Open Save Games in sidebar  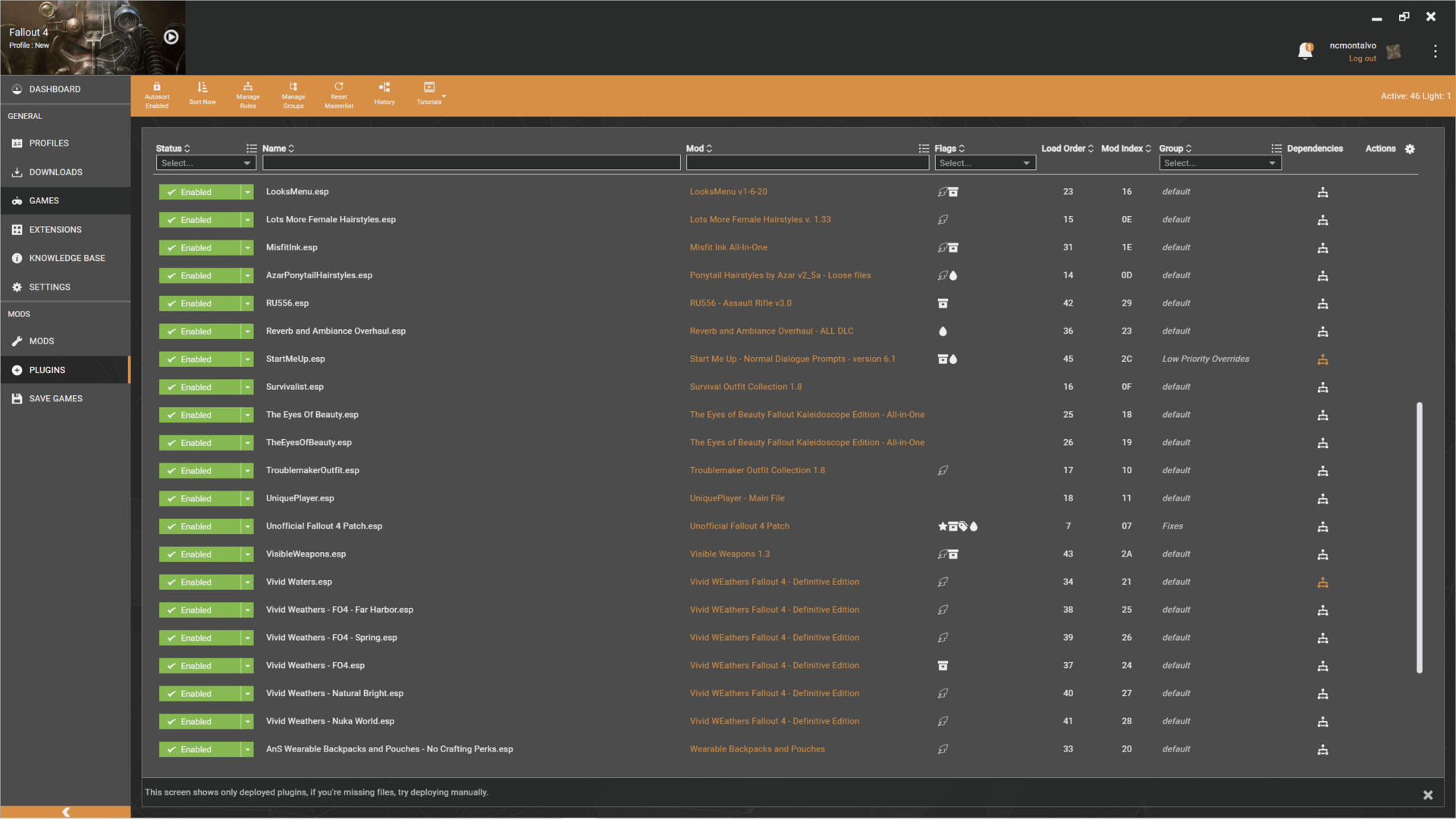tap(65, 399)
